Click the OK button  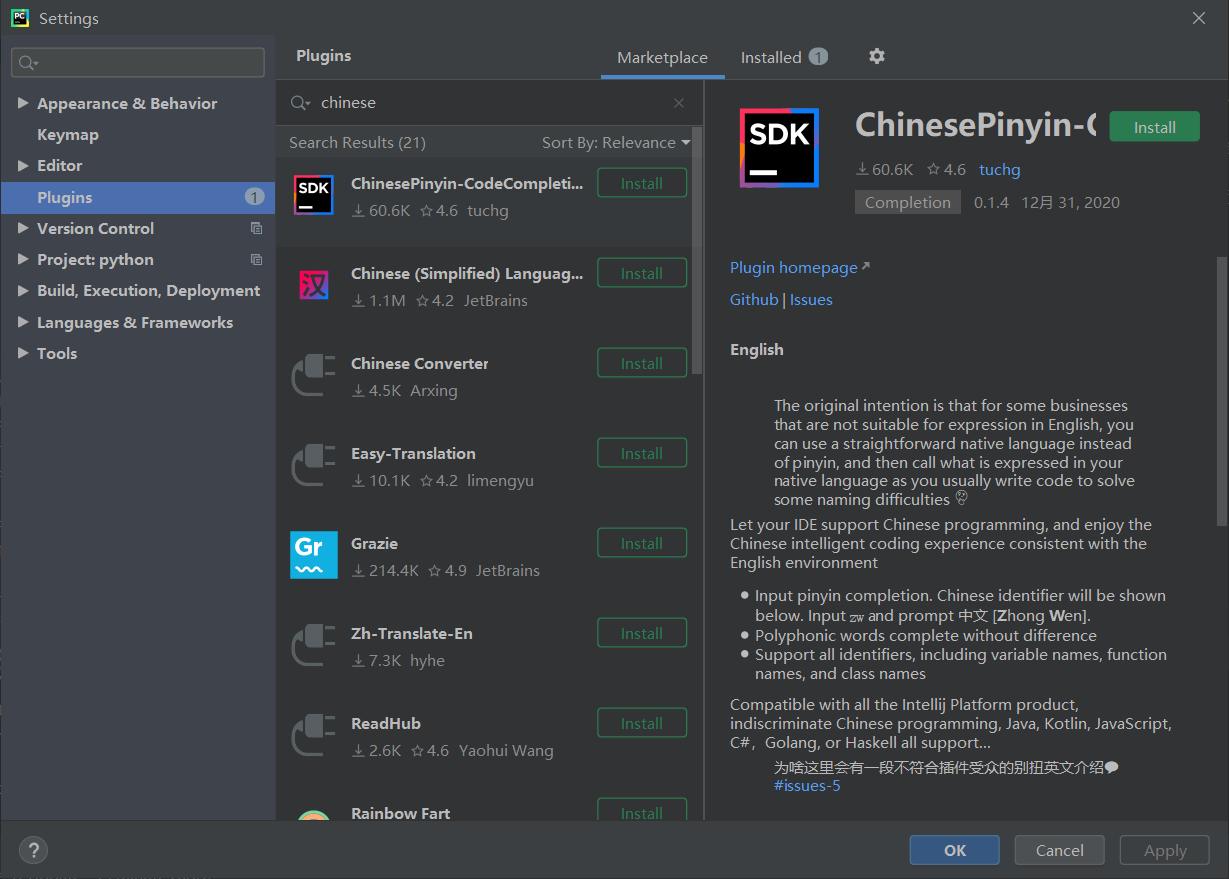[x=955, y=850]
